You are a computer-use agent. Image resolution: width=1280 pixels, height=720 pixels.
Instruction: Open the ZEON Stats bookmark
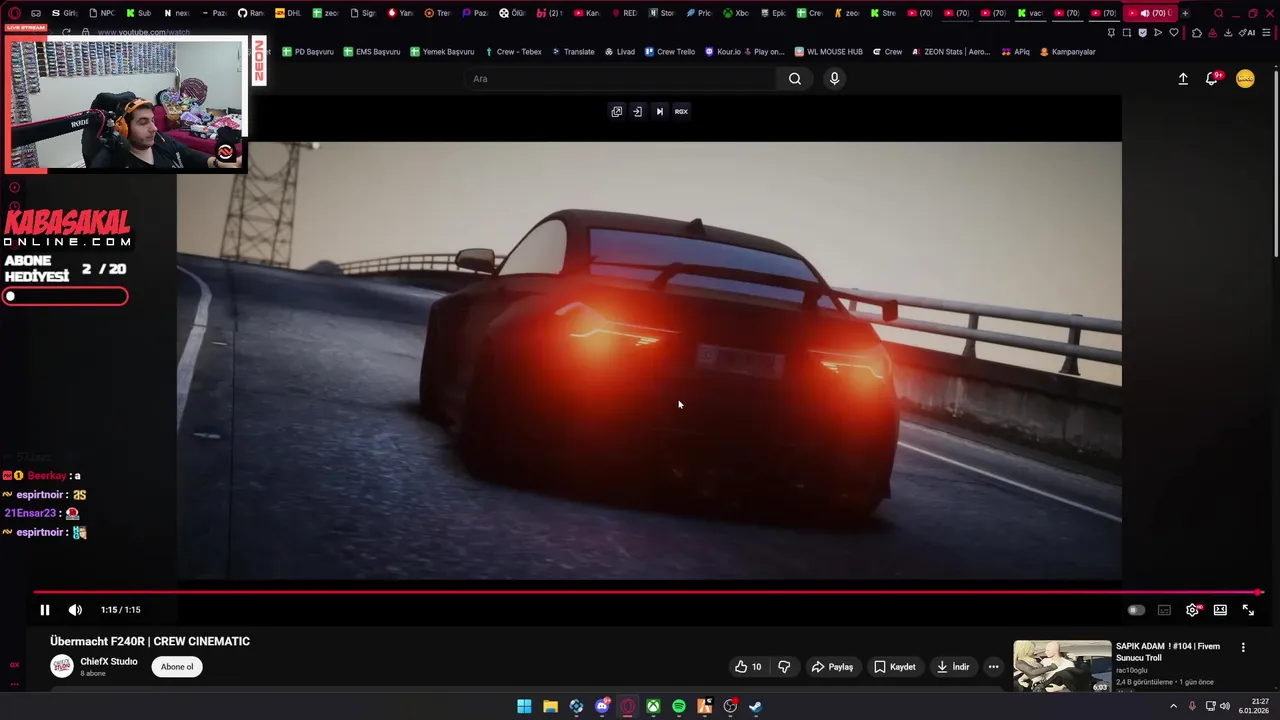tap(950, 52)
